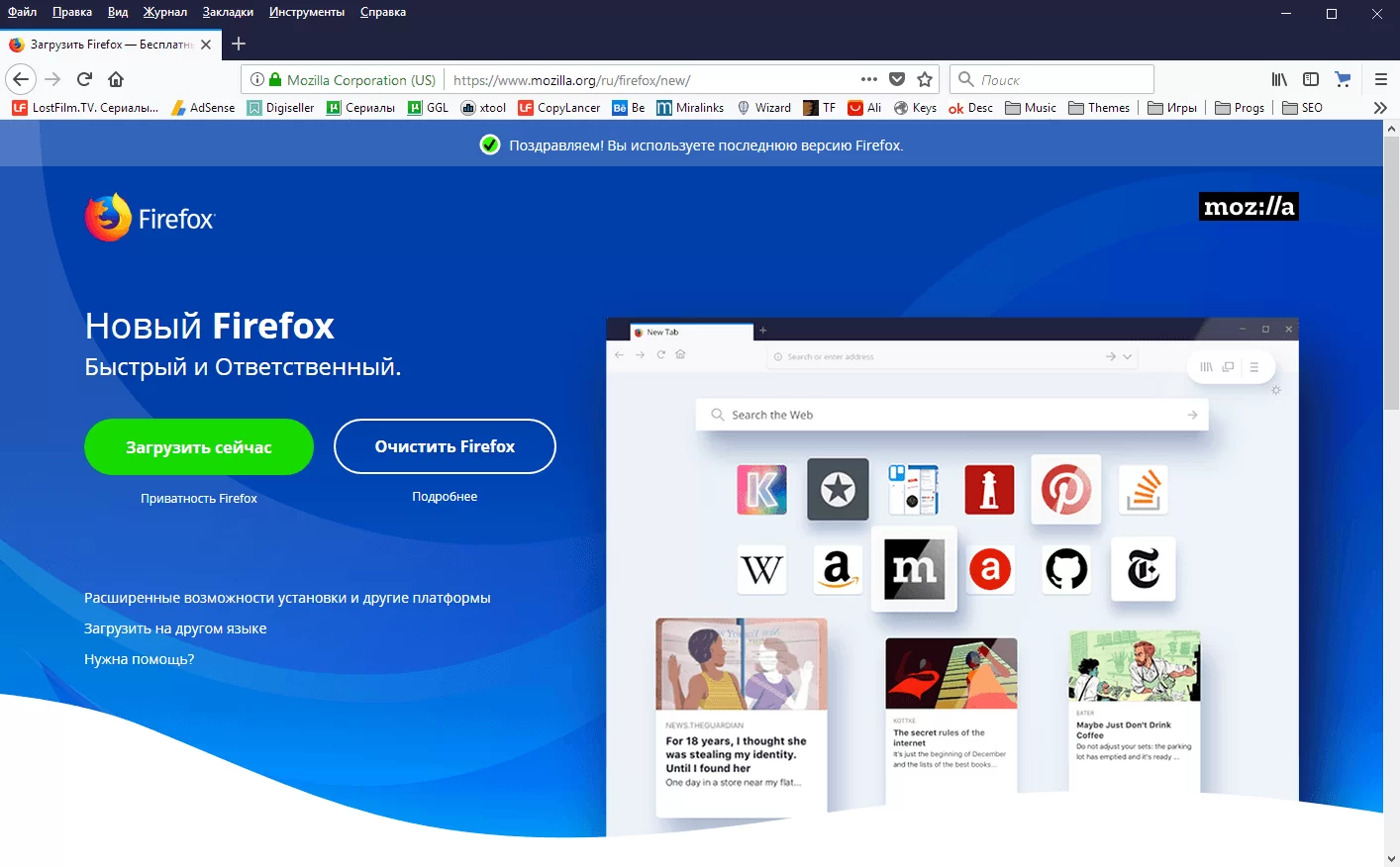The height and width of the screenshot is (867, 1400).
Task: Click the green Загрузить сейчас button
Action: tap(199, 447)
